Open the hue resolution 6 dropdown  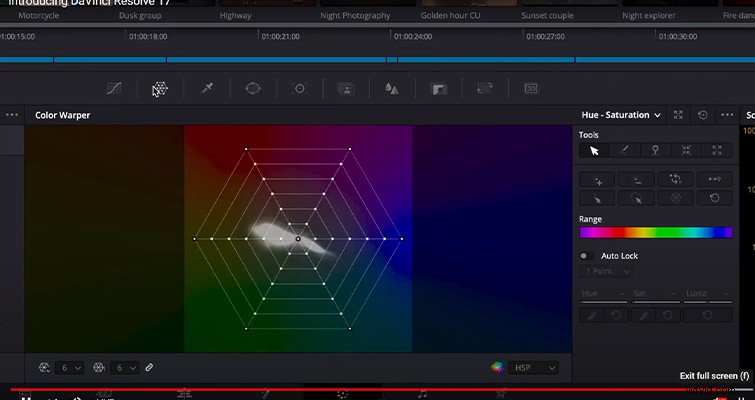tap(70, 368)
